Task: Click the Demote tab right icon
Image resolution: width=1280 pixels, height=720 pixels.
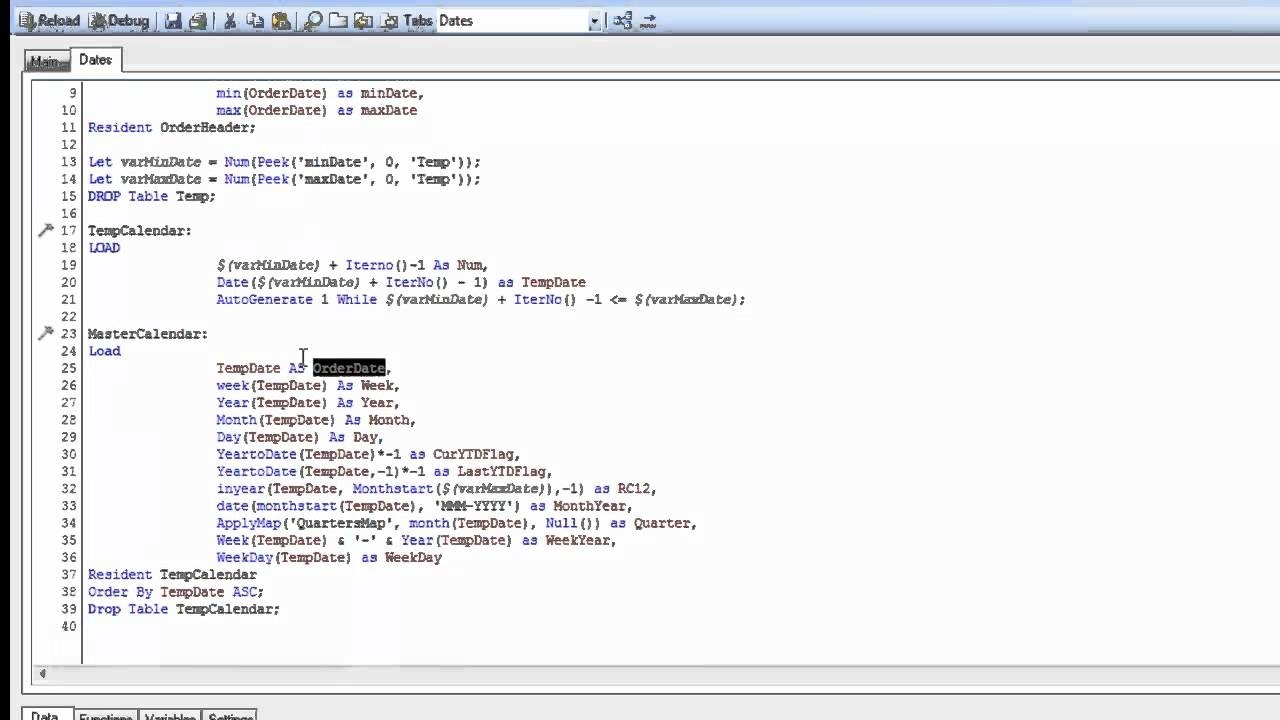Action: pos(389,20)
